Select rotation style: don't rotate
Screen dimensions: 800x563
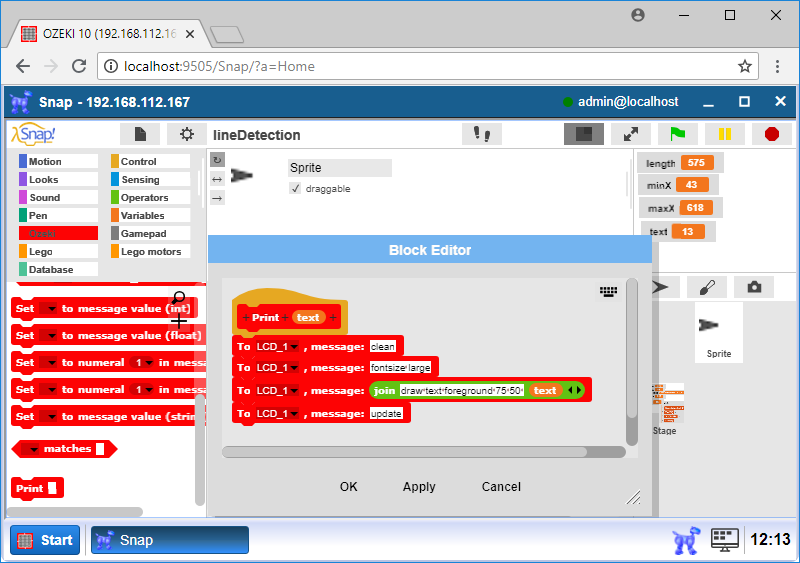pos(217,198)
